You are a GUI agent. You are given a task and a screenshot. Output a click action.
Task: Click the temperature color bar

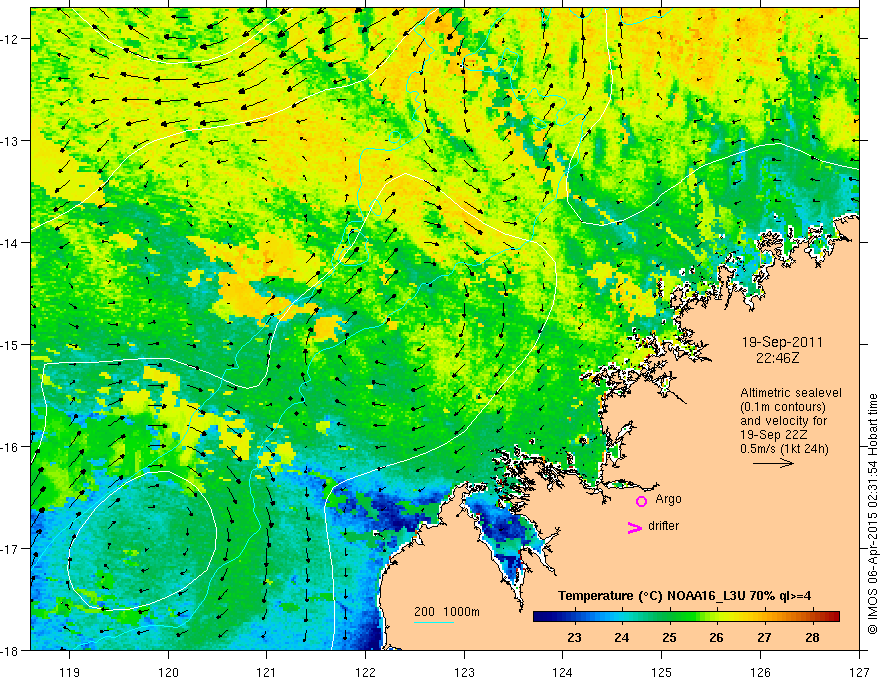[x=686, y=616]
